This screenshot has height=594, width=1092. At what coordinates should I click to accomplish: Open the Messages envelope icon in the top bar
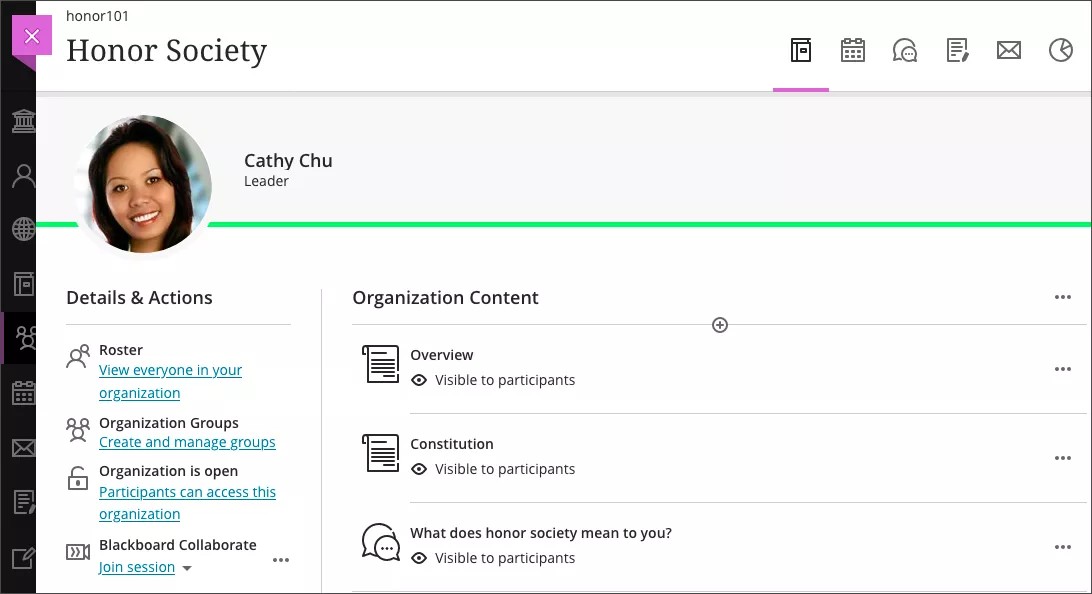pyautogui.click(x=1009, y=50)
